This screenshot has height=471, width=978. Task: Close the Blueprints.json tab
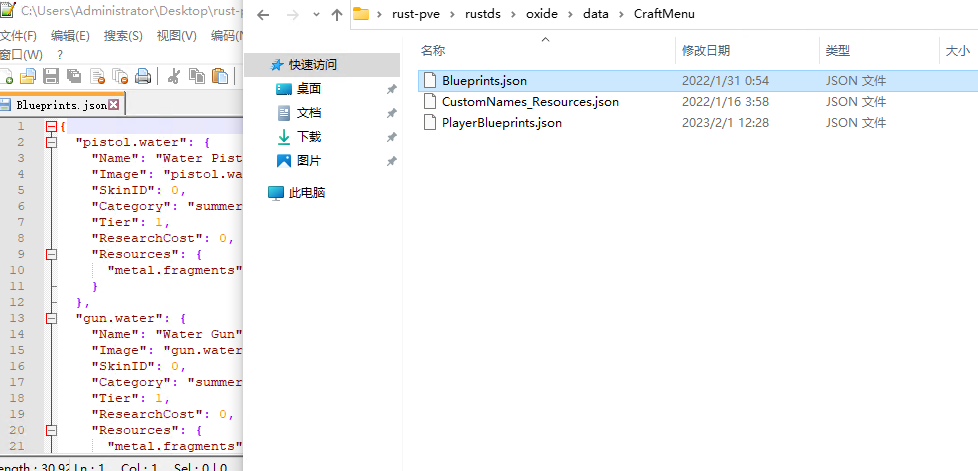(114, 105)
